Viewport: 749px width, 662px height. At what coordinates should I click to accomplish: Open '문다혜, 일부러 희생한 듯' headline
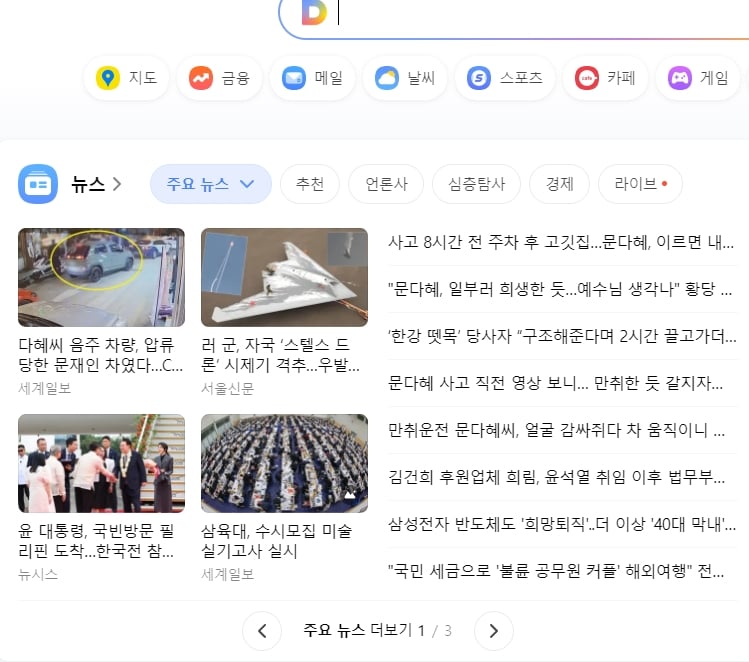point(560,289)
